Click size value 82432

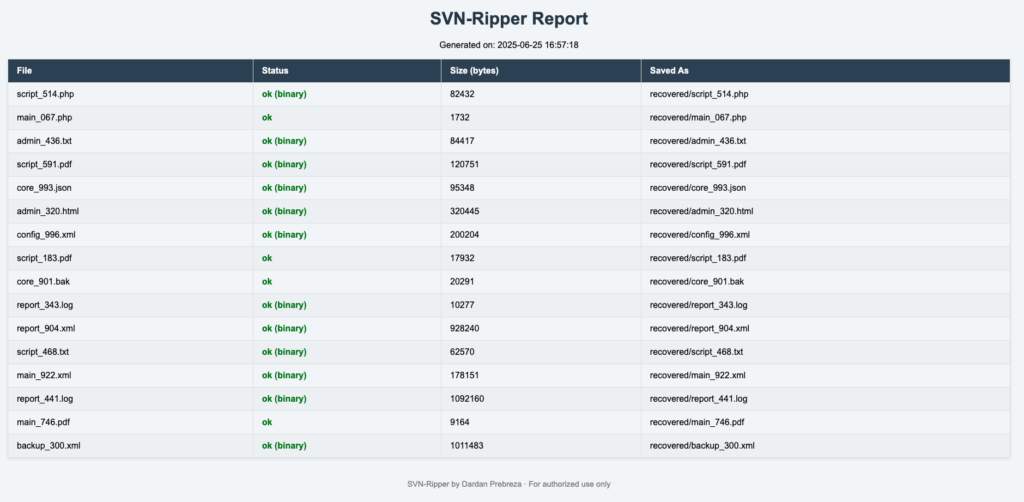coord(462,94)
